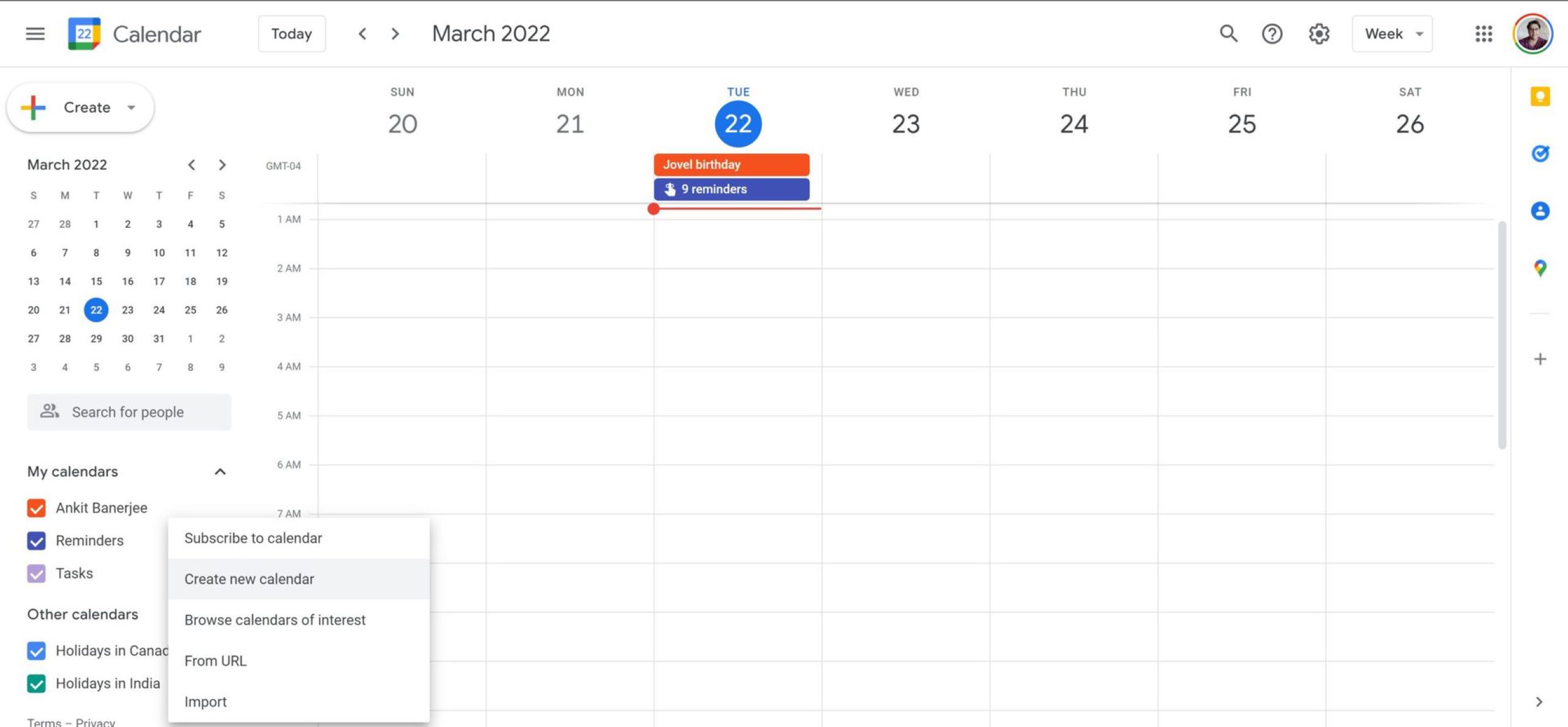Click Today button to go current date
The image size is (1568, 727).
click(291, 34)
